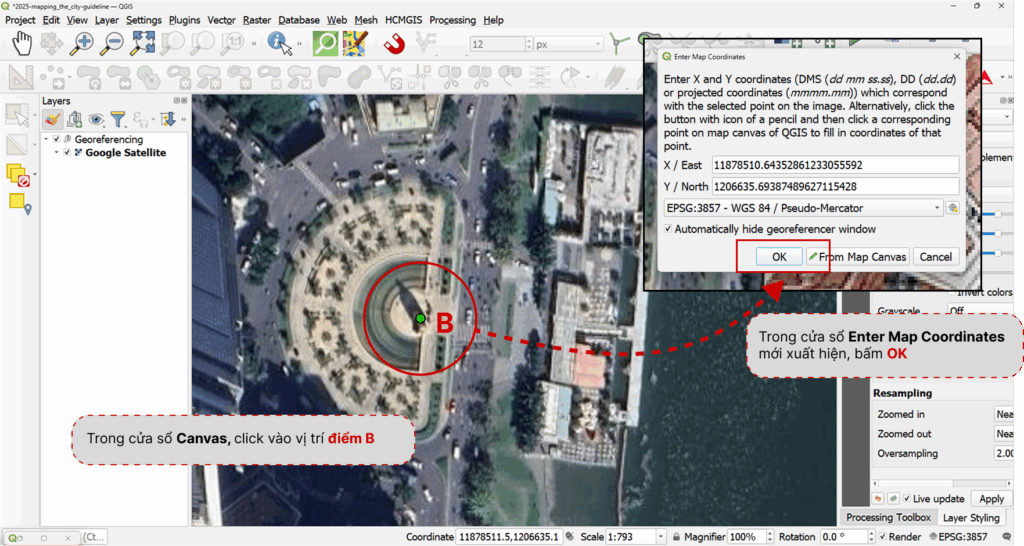Click Cancel in Enter Map Coordinates dialog
Viewport: 1024px width, 546px height.
pyautogui.click(x=935, y=257)
